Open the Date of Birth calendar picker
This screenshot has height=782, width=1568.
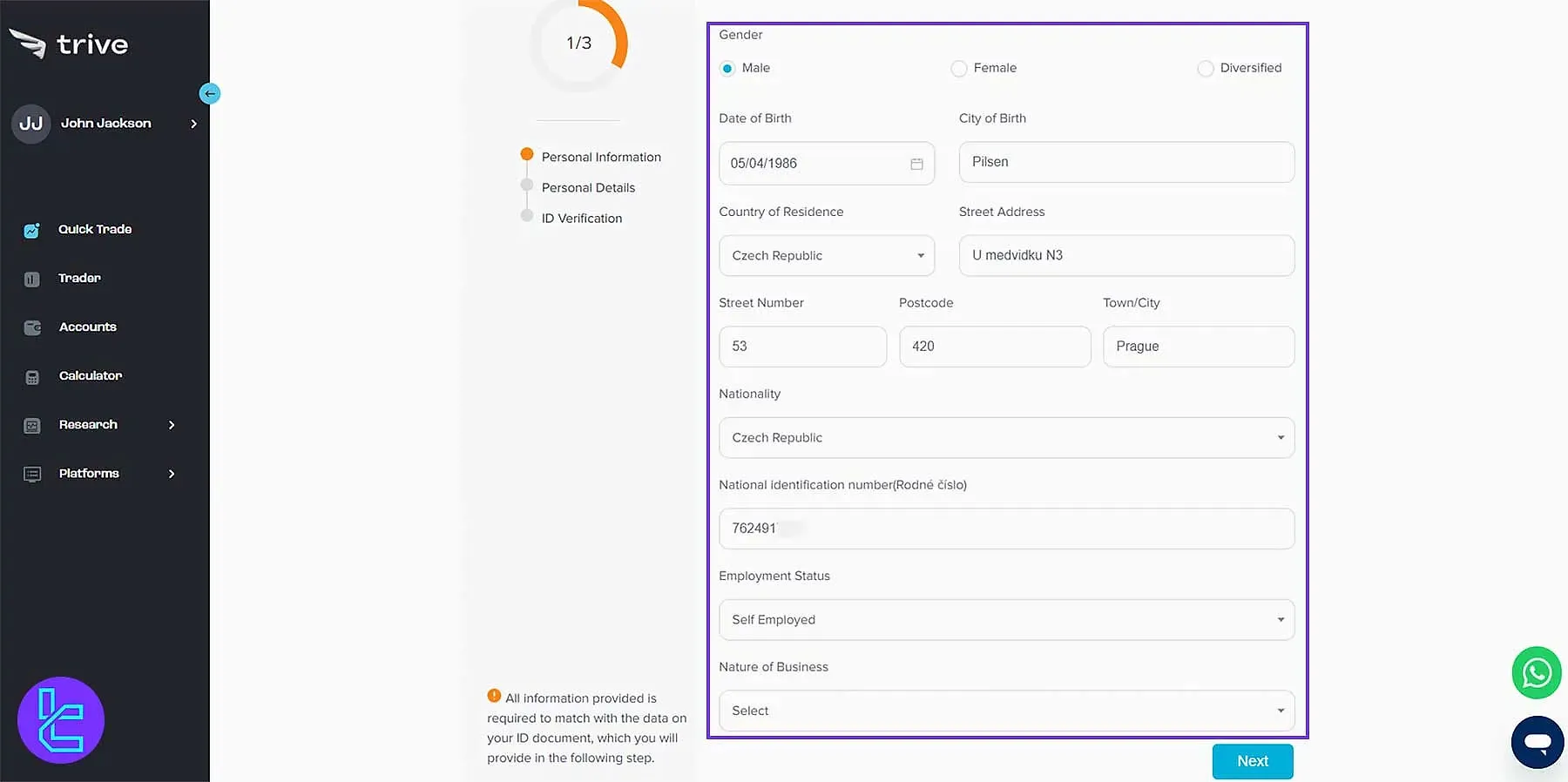tap(916, 164)
